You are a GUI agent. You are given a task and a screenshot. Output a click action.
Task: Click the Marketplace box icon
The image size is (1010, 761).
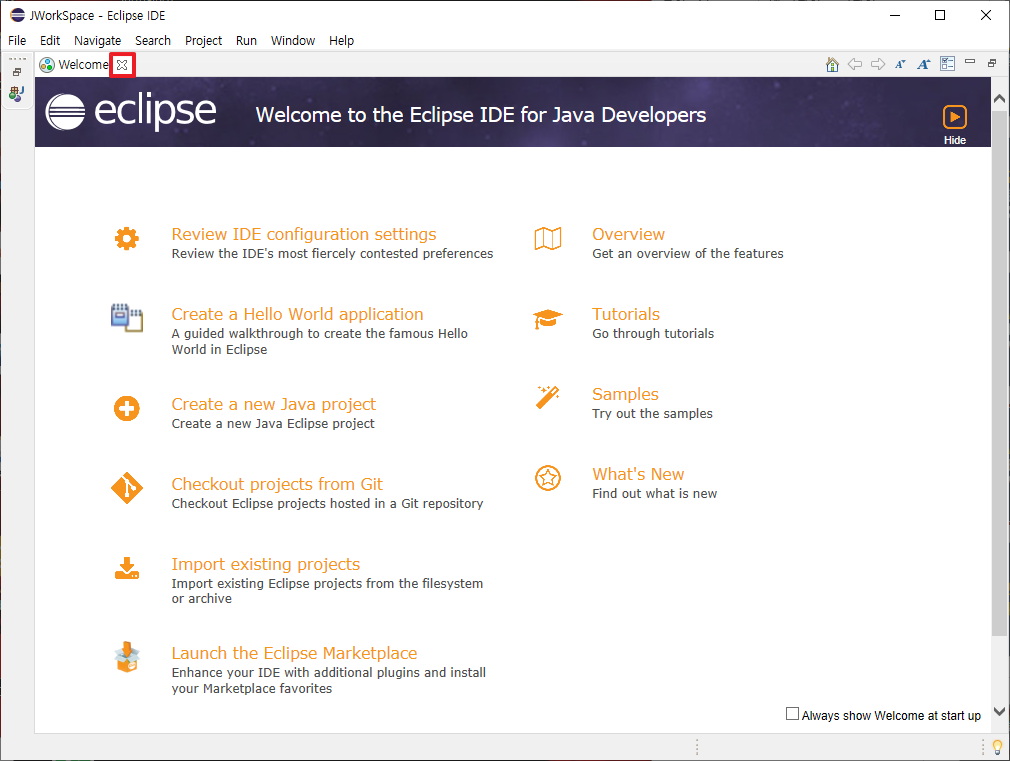pos(127,657)
